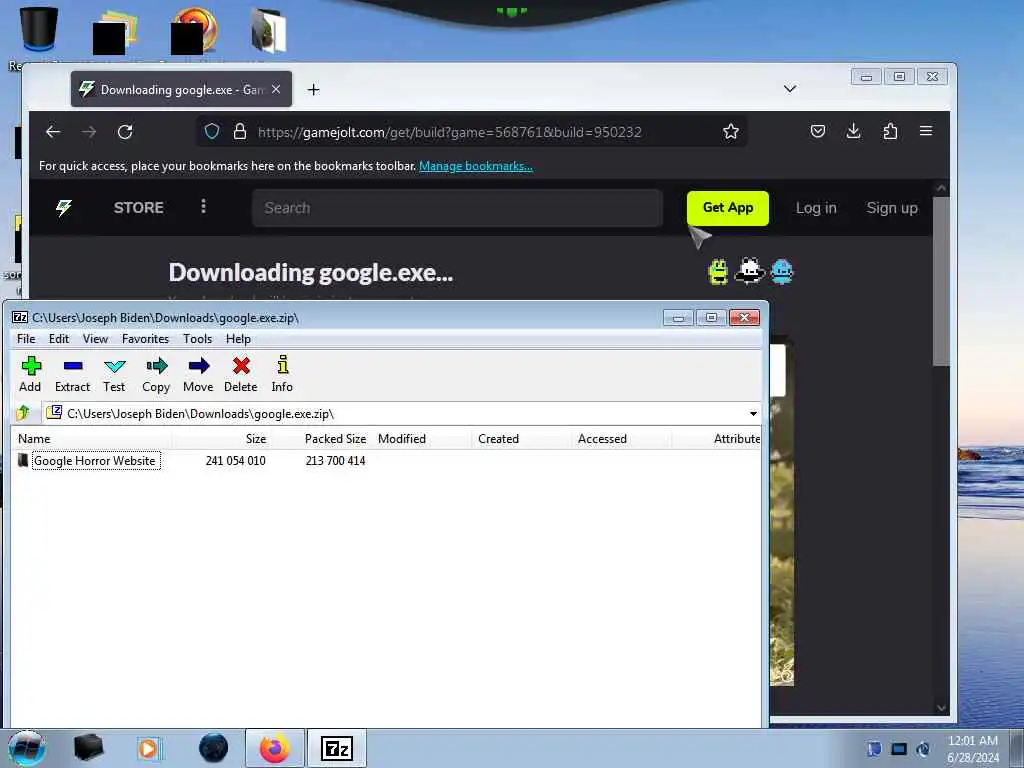This screenshot has height=768, width=1024.
Task: Open the Favorites menu in 7-Zip
Action: (x=145, y=338)
